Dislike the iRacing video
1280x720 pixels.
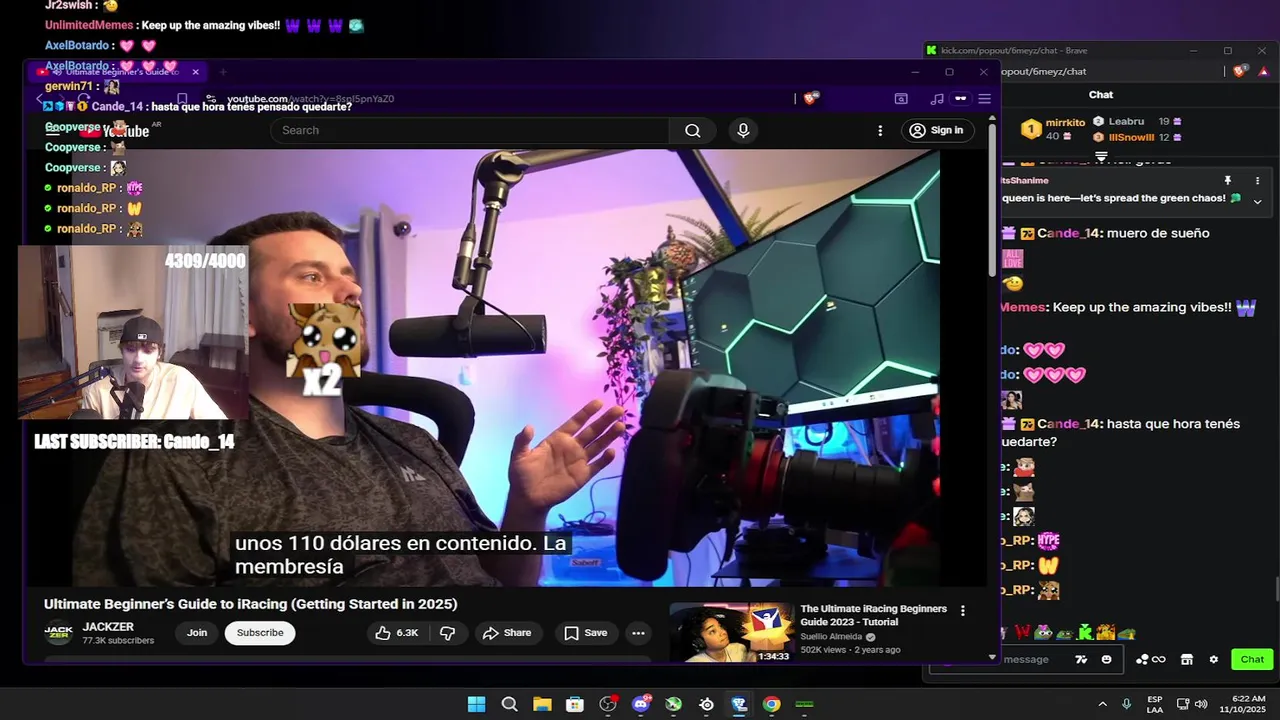[x=448, y=633]
